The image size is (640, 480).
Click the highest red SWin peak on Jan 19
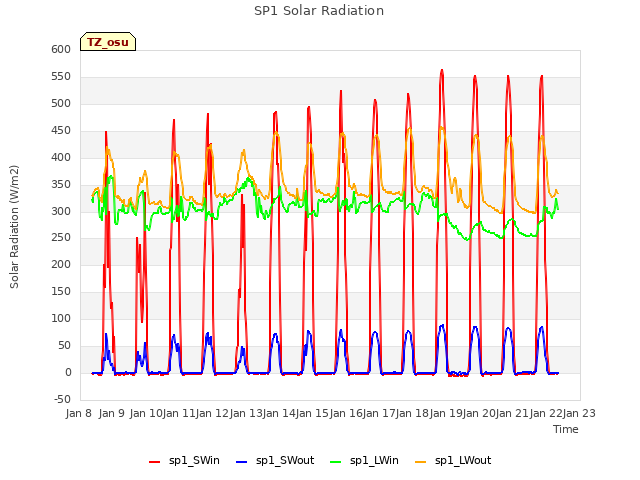[442, 71]
